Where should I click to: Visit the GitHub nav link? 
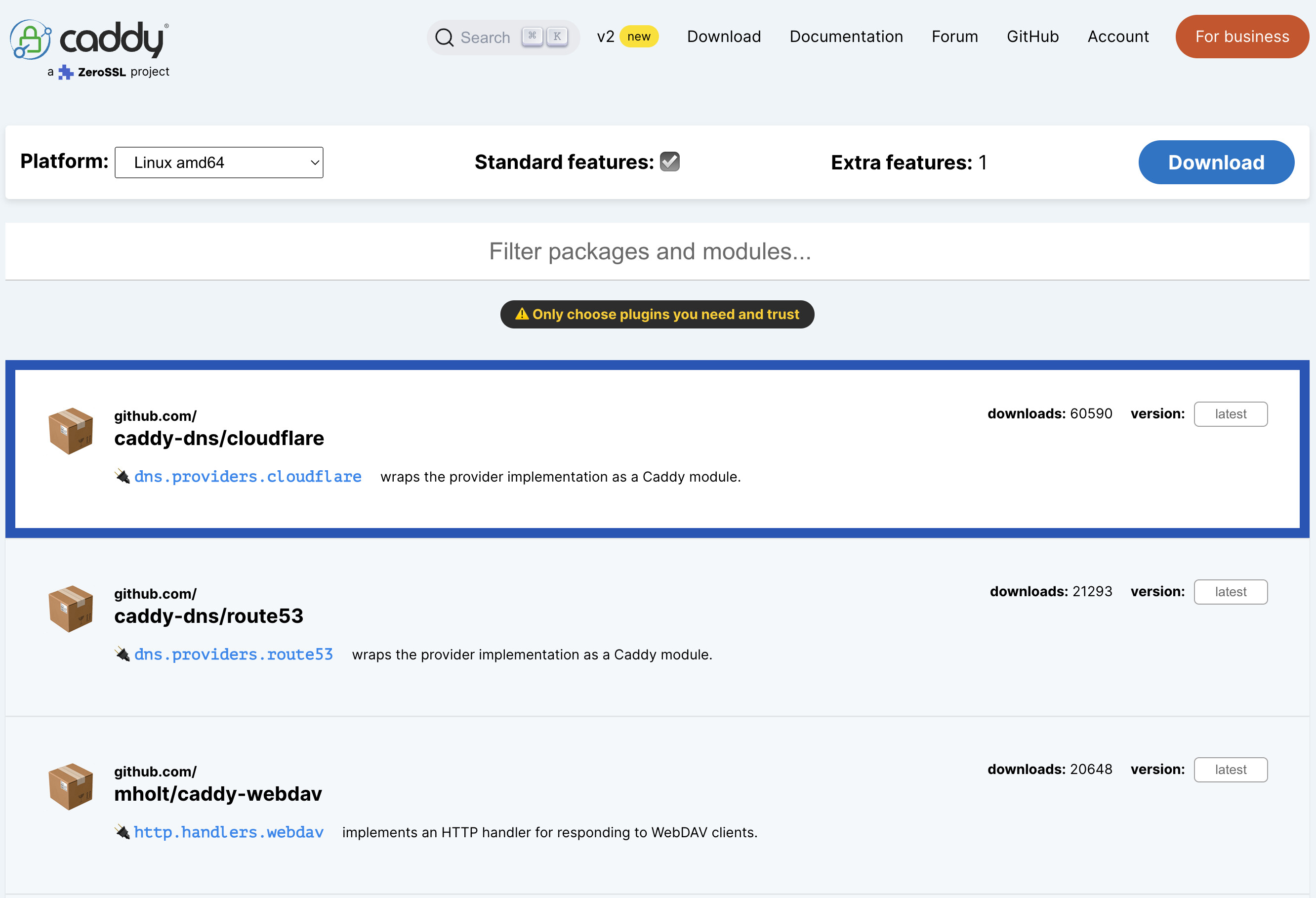(x=1032, y=37)
